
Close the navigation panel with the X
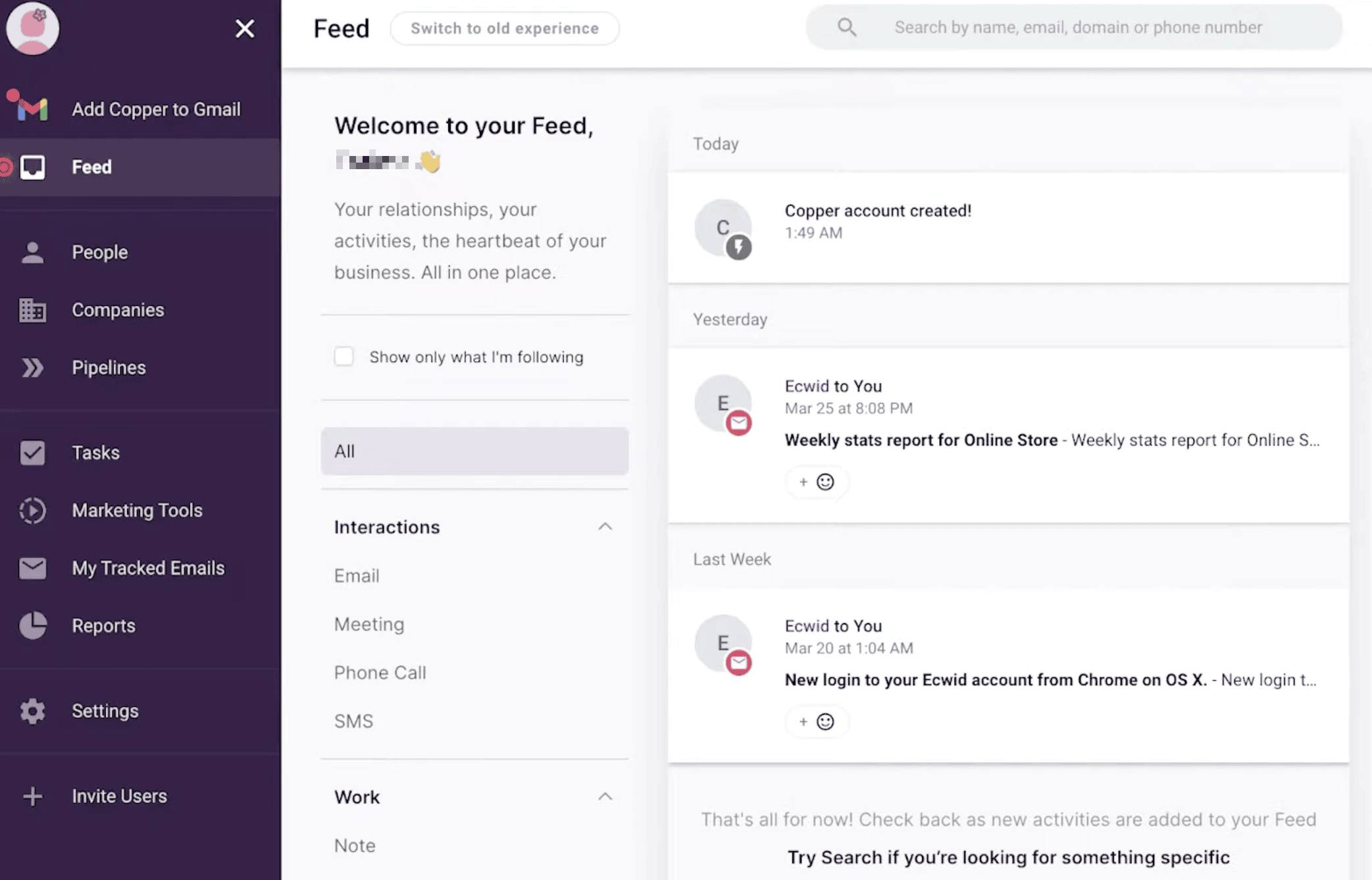(x=244, y=28)
